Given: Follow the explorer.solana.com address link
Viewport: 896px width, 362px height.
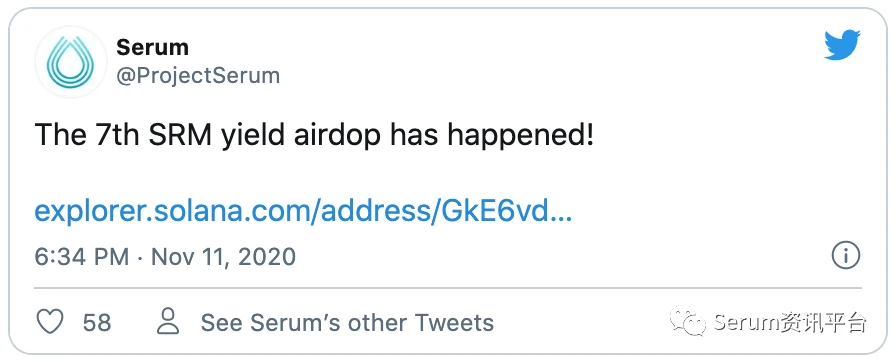Looking at the screenshot, I should pos(303,212).
